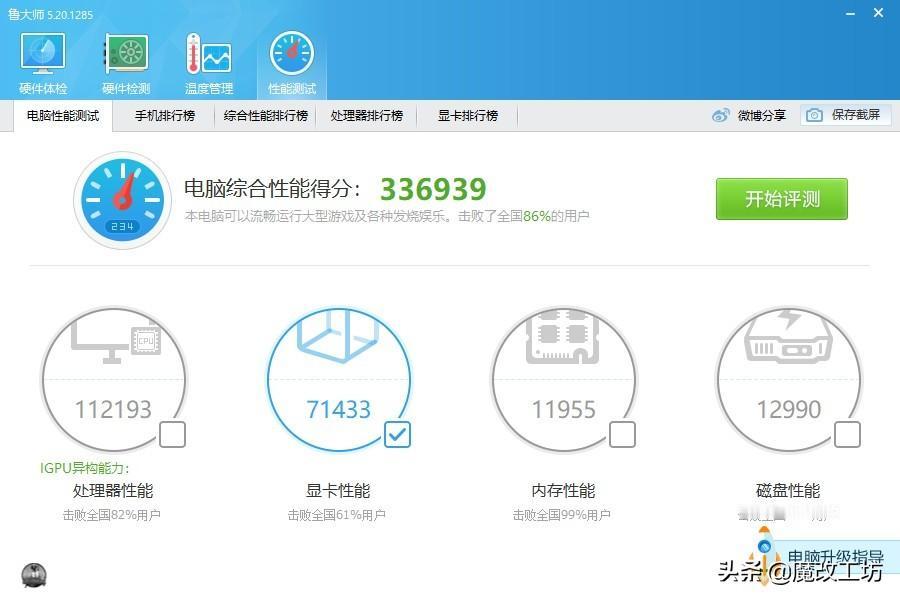Start benchmark with 开始评测 button
900x600 pixels.
[782, 199]
